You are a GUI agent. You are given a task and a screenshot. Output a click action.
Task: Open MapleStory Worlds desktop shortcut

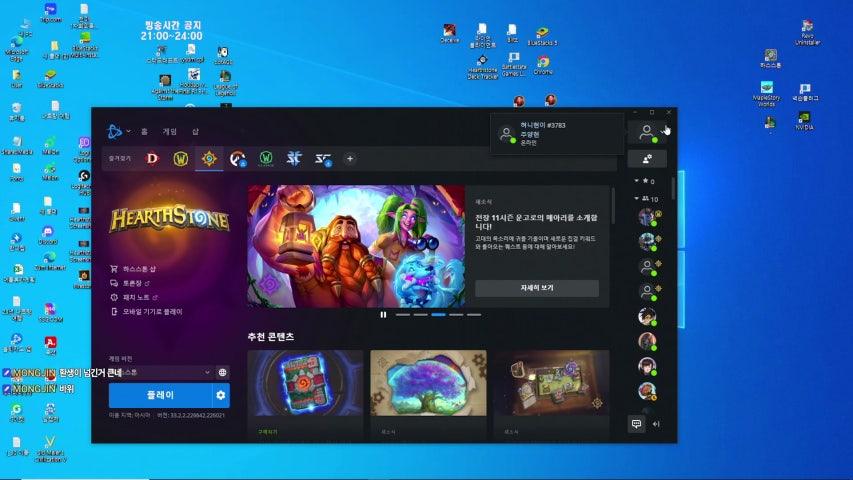[x=767, y=94]
